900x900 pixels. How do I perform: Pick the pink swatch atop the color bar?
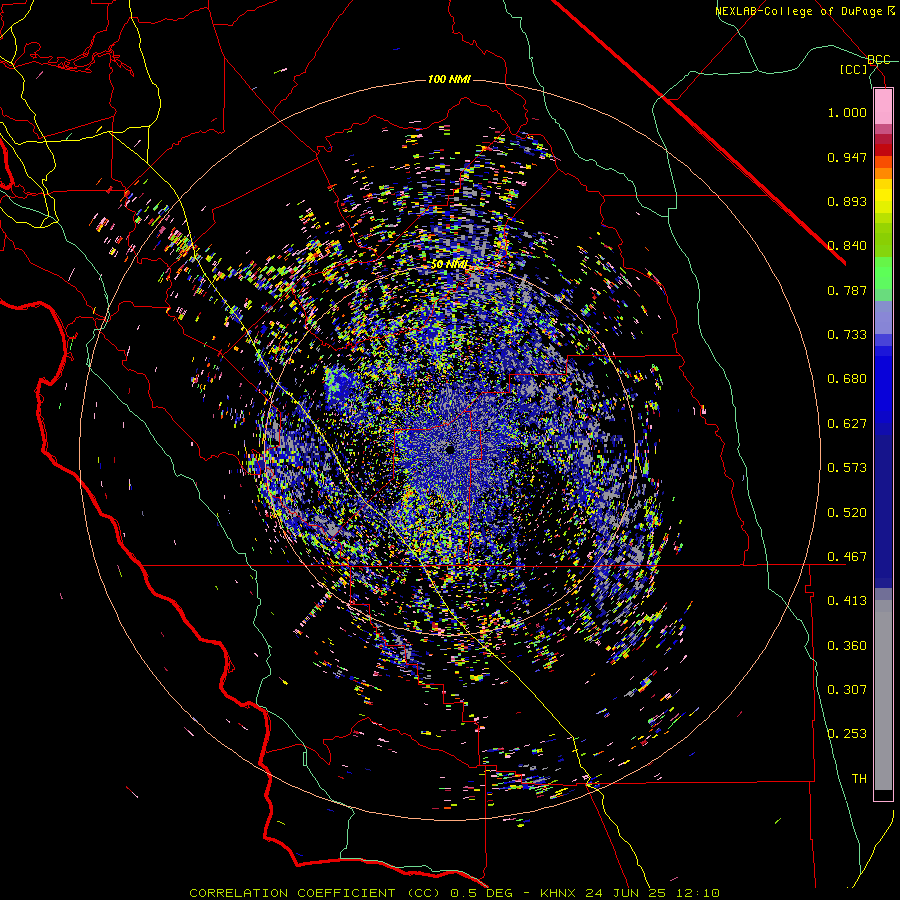pyautogui.click(x=883, y=106)
